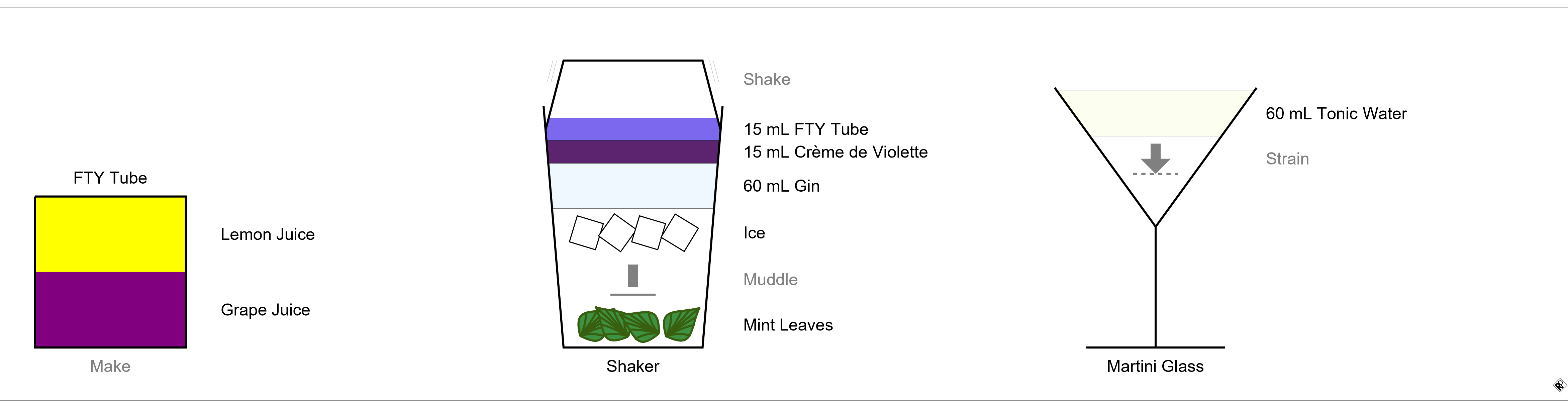Select the violet FTY Tube layer in shaker
1568x408 pixels.
pyautogui.click(x=633, y=129)
